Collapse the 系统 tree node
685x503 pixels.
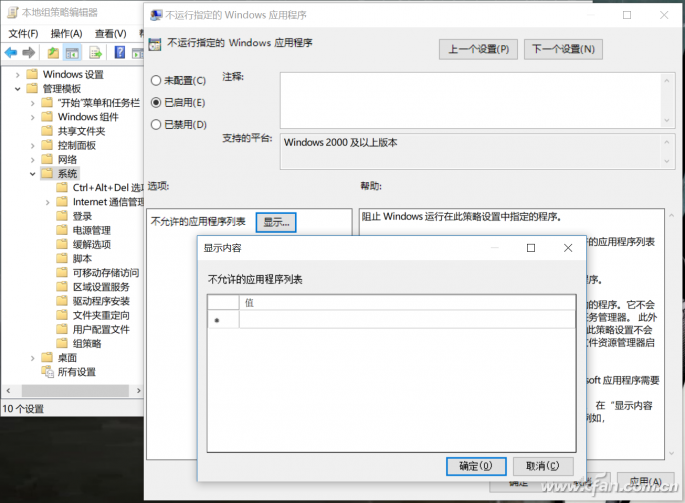[x=32, y=174]
